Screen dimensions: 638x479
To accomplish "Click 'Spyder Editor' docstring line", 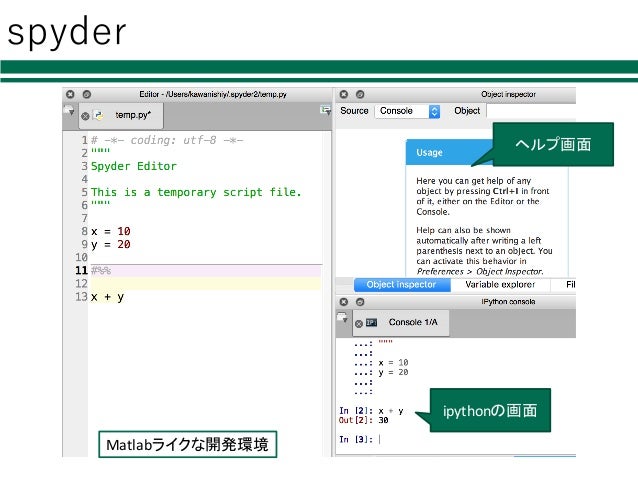I will pyautogui.click(x=134, y=166).
